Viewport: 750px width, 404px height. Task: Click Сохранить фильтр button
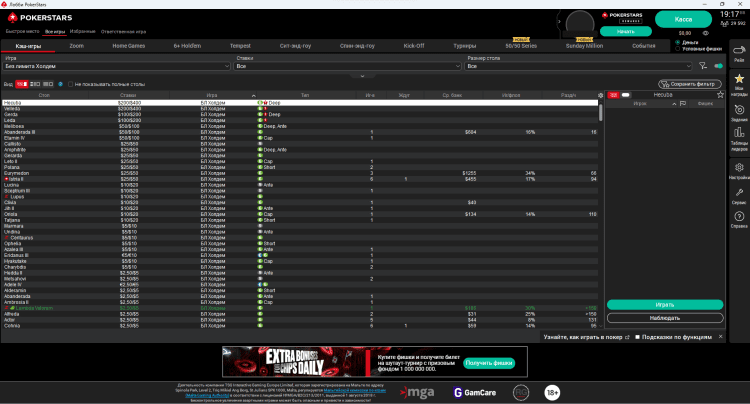(690, 84)
